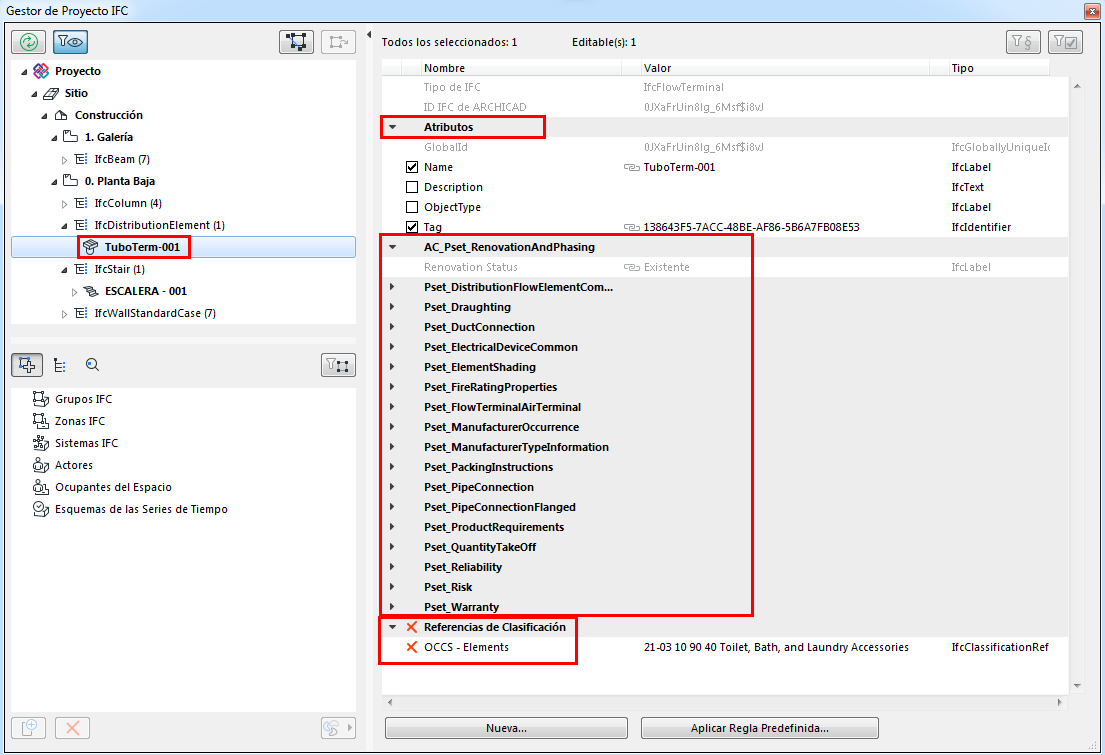Uncheck the Tag attribute checkbox

coord(412,227)
